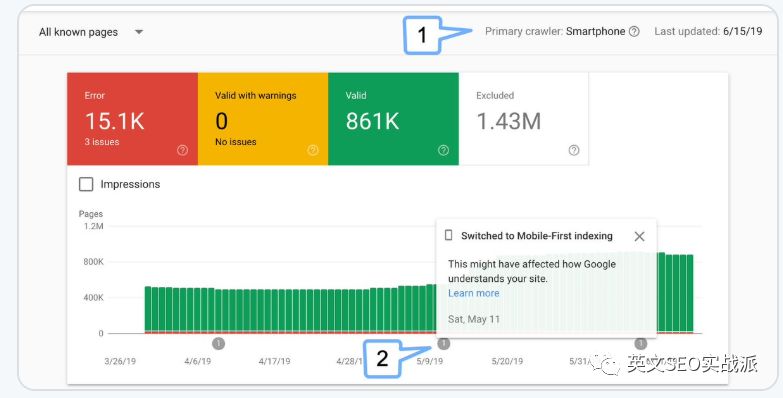Screen dimensions: 783x398
Task: Click the Switched to Mobile-First indexing title
Action: [537, 236]
